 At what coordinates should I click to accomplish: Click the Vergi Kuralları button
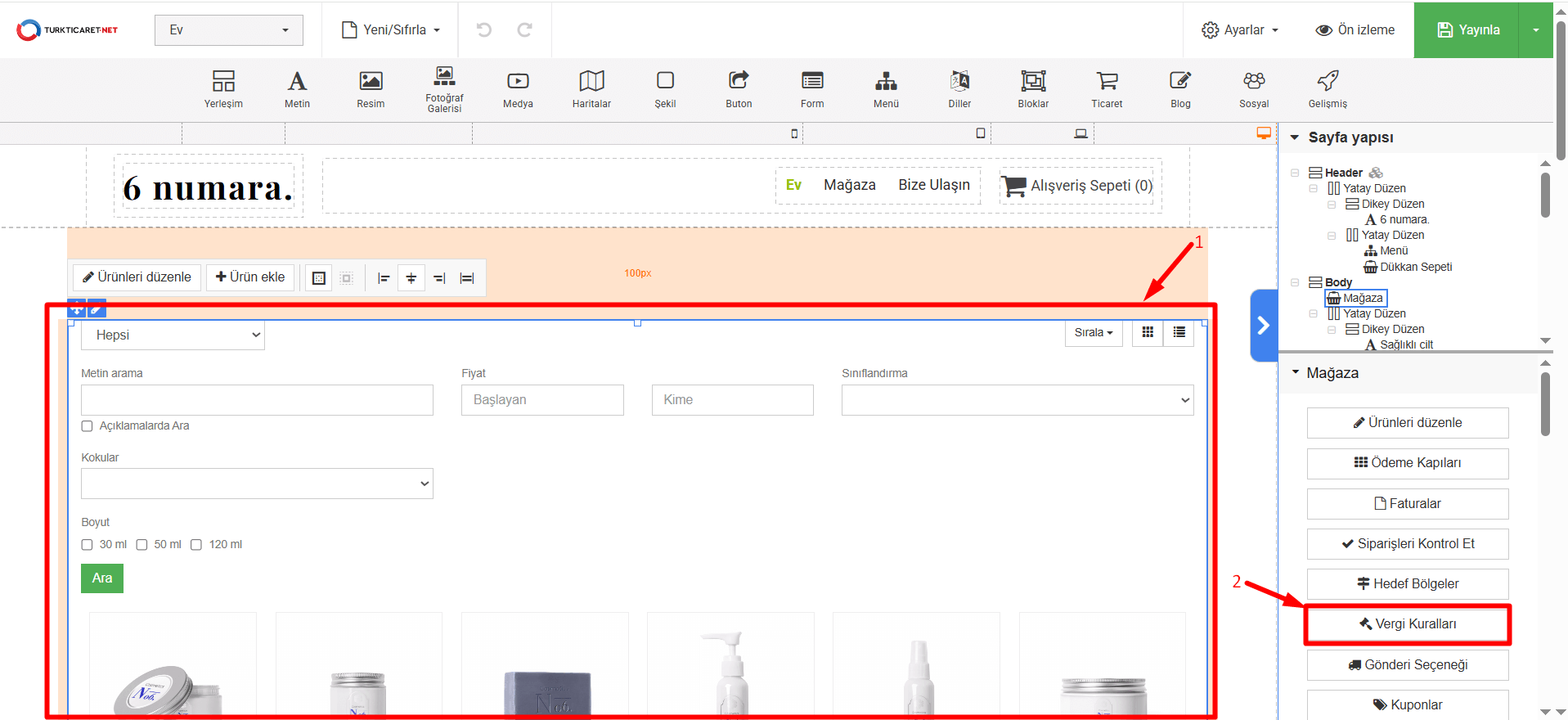[1408, 624]
